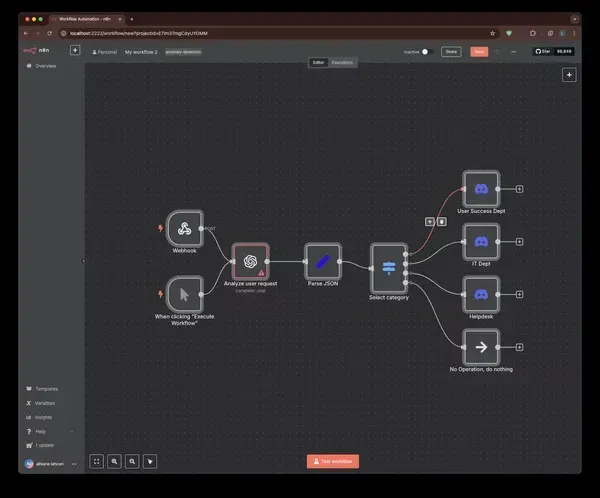This screenshot has width=600, height=498.
Task: Click the Share button
Action: coord(451,51)
